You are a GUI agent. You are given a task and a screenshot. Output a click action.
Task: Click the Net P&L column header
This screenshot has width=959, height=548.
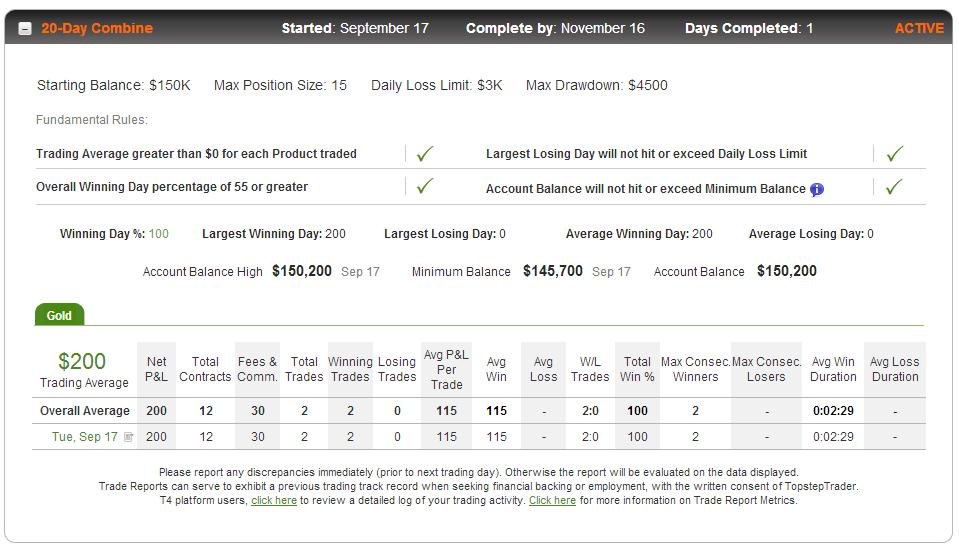click(156, 369)
